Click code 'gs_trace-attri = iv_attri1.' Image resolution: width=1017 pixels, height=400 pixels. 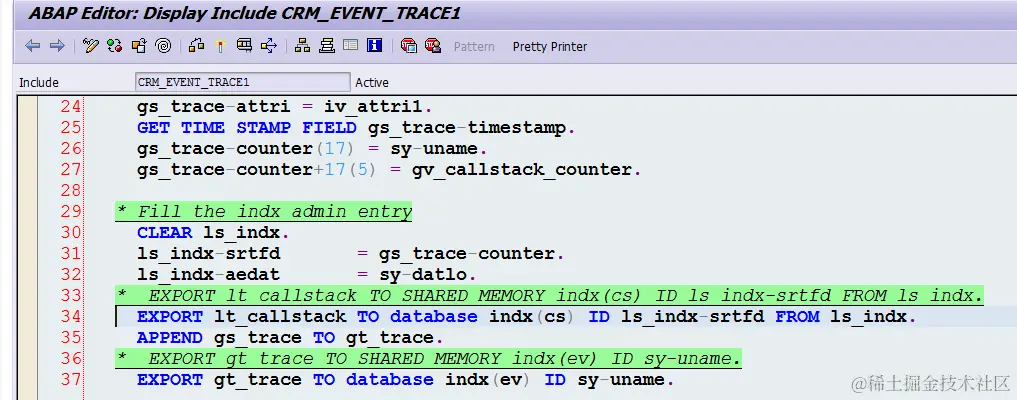[x=285, y=106]
